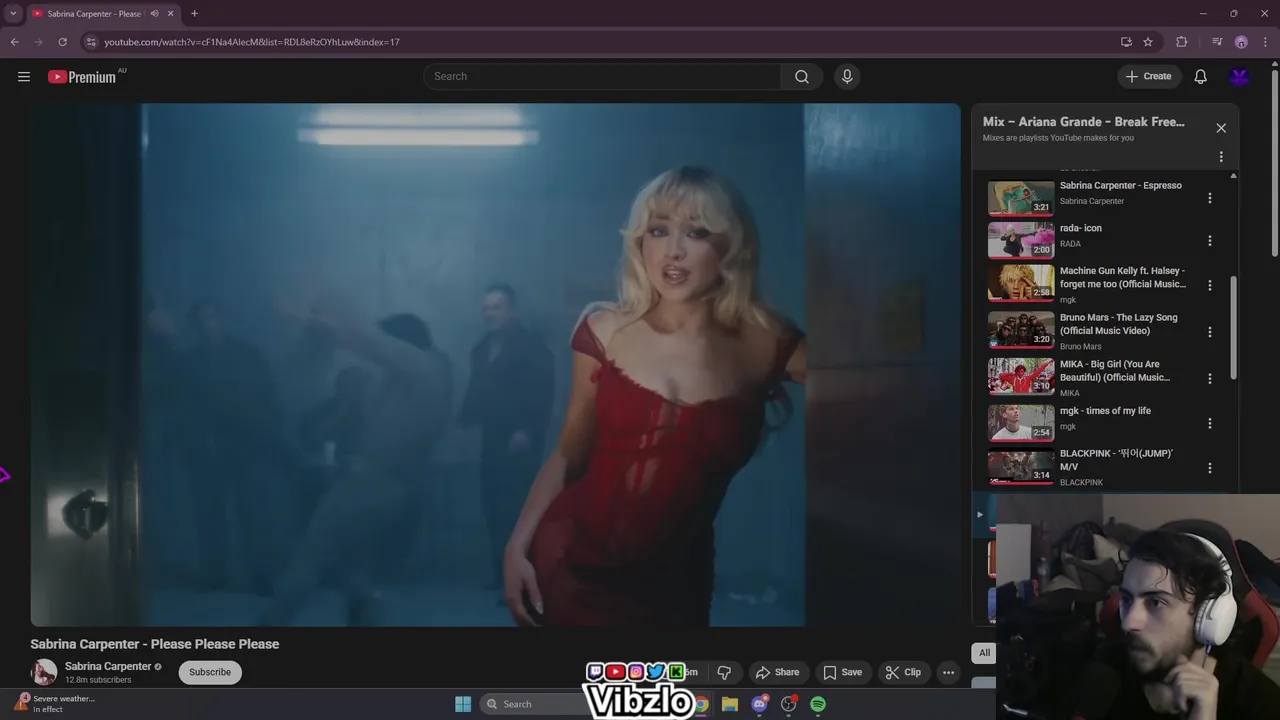Open more actions ellipsis under the video
Viewport: 1280px width, 720px height.
coord(948,672)
